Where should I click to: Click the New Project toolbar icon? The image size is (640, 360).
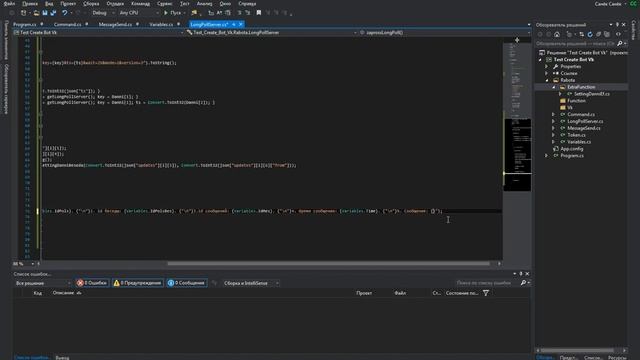(23, 13)
